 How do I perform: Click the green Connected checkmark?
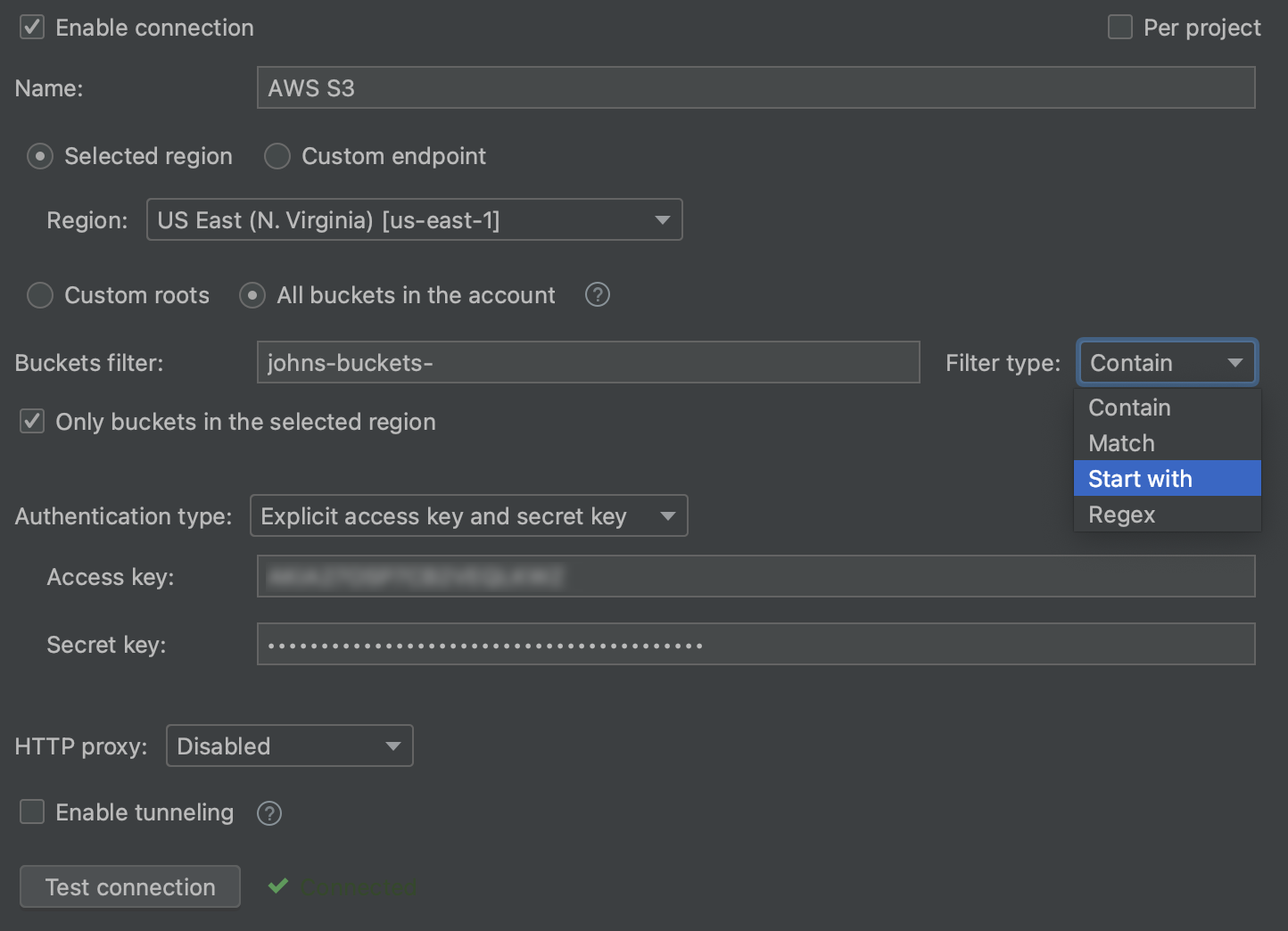[277, 886]
